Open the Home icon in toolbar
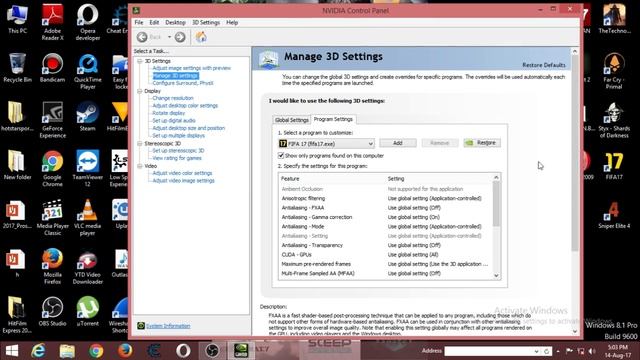The height and width of the screenshot is (360, 640). [x=201, y=37]
